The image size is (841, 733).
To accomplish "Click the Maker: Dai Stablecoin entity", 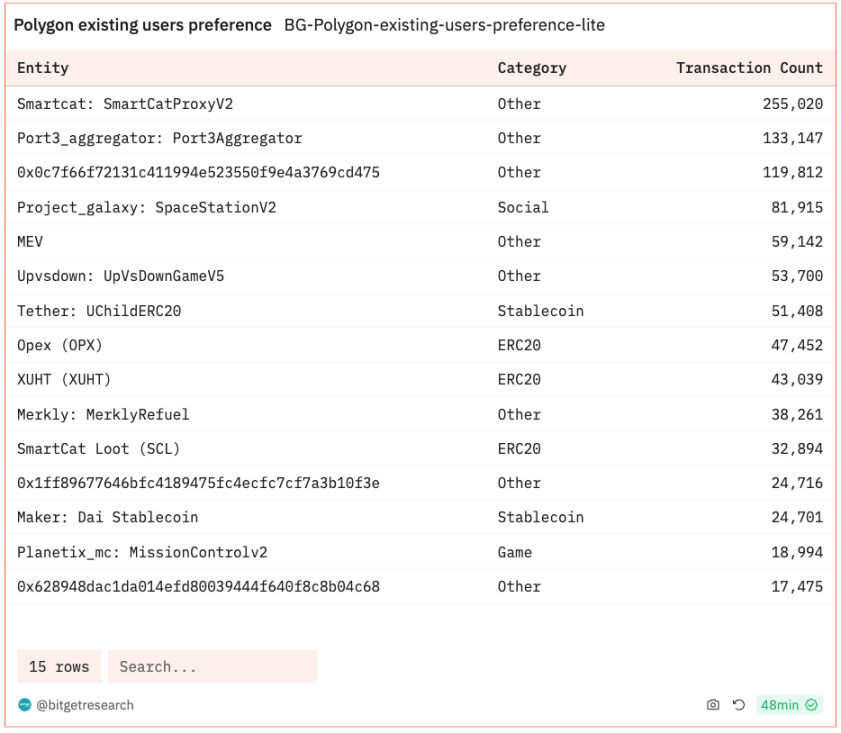I will pos(107,518).
